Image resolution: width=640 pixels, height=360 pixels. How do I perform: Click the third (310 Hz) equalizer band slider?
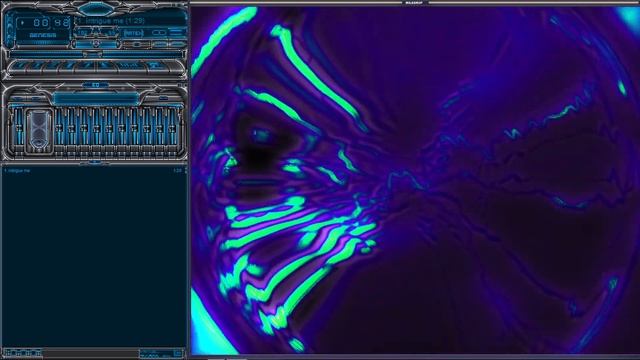coord(84,127)
